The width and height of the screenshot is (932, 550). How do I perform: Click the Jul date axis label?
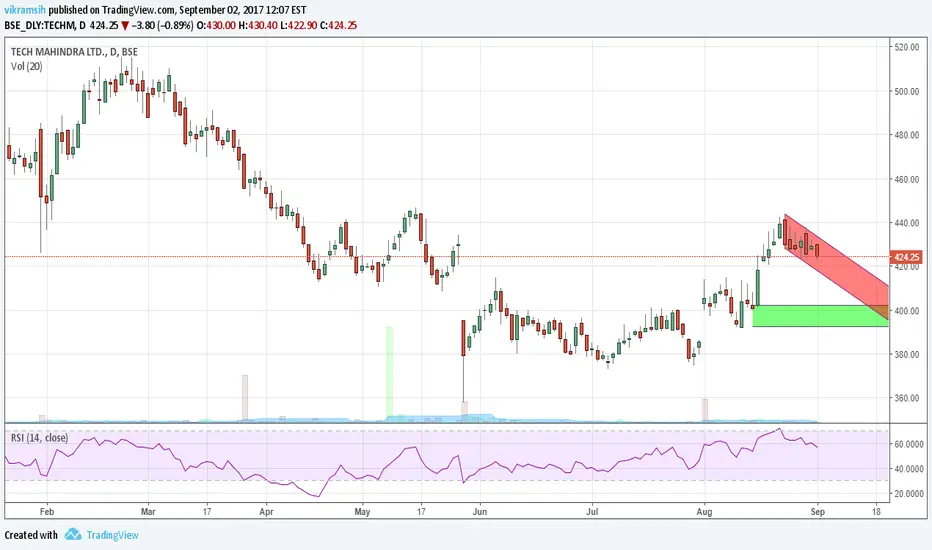592,511
